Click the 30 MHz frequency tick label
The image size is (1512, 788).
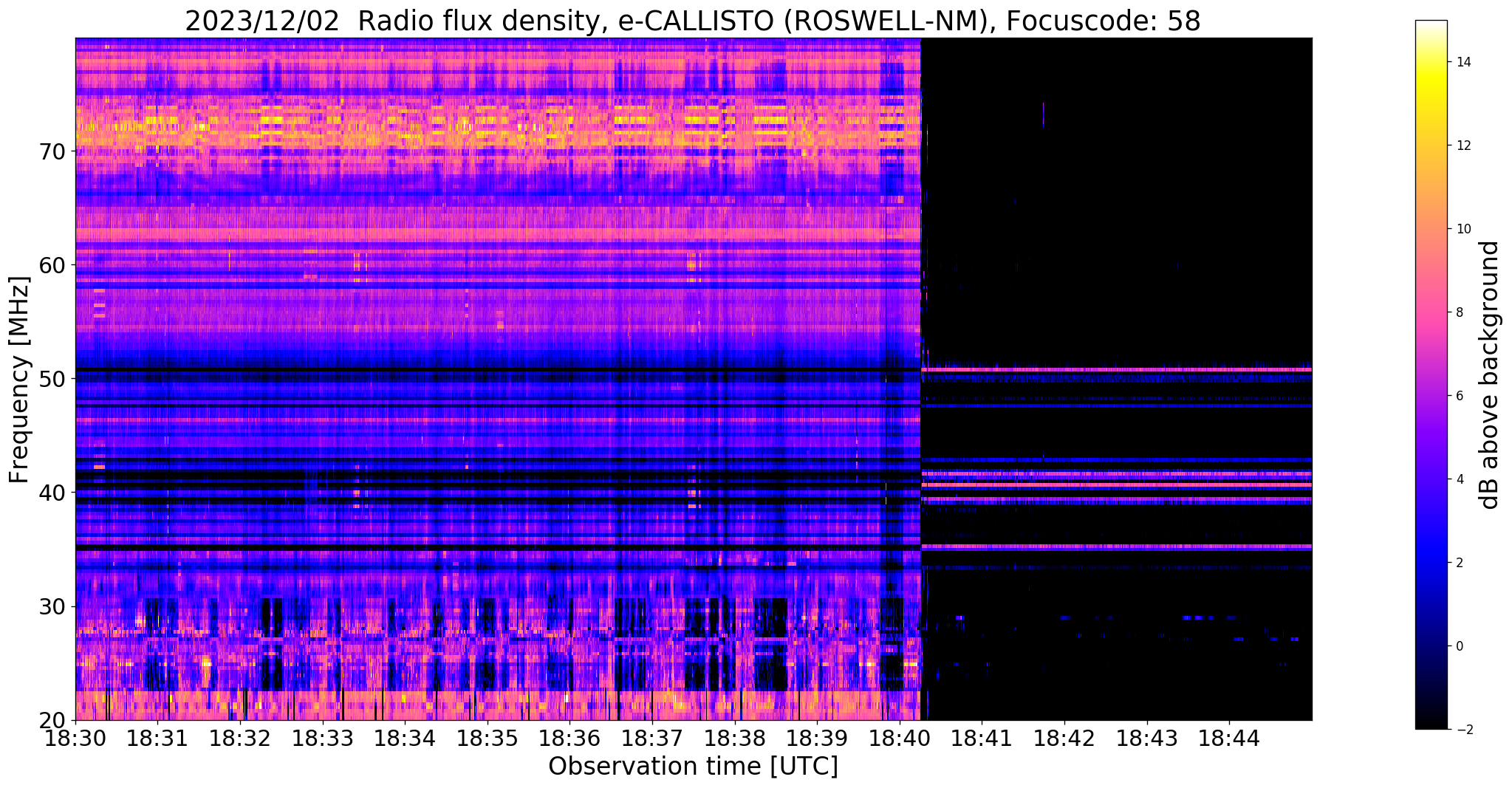pos(53,606)
